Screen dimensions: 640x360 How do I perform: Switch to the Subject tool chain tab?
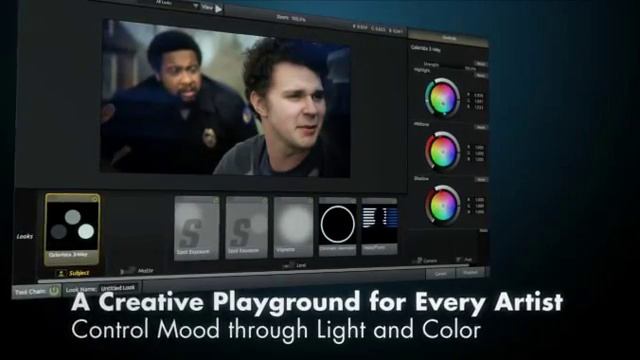click(x=74, y=273)
